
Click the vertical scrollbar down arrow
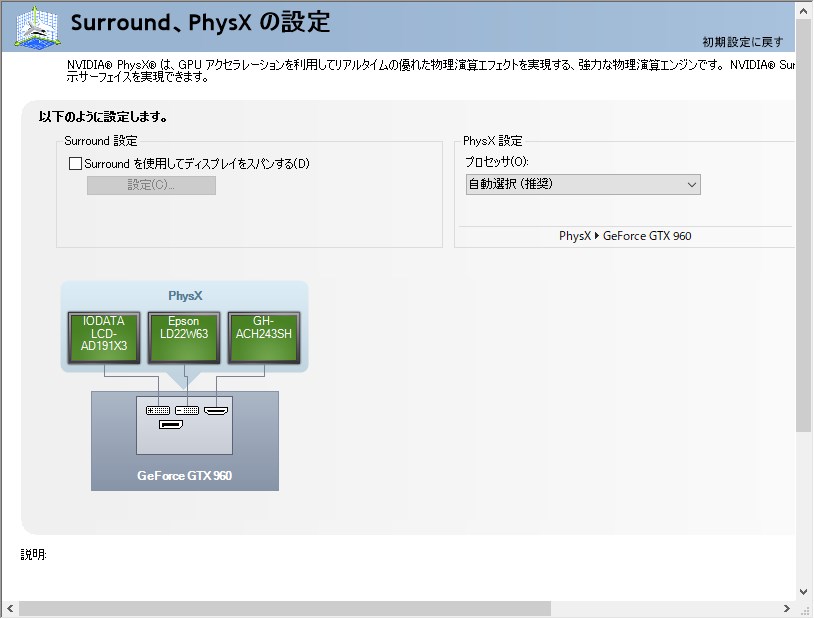(804, 591)
